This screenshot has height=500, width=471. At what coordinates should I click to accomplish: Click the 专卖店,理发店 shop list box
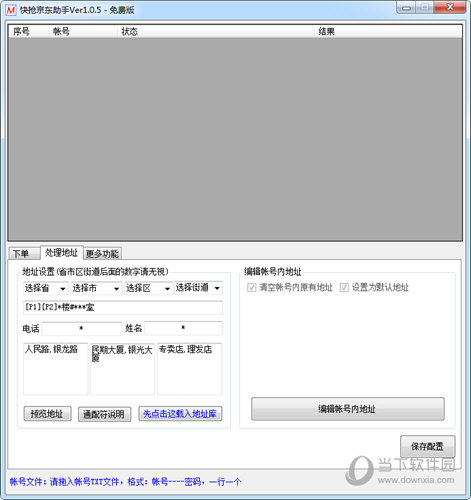pyautogui.click(x=189, y=369)
